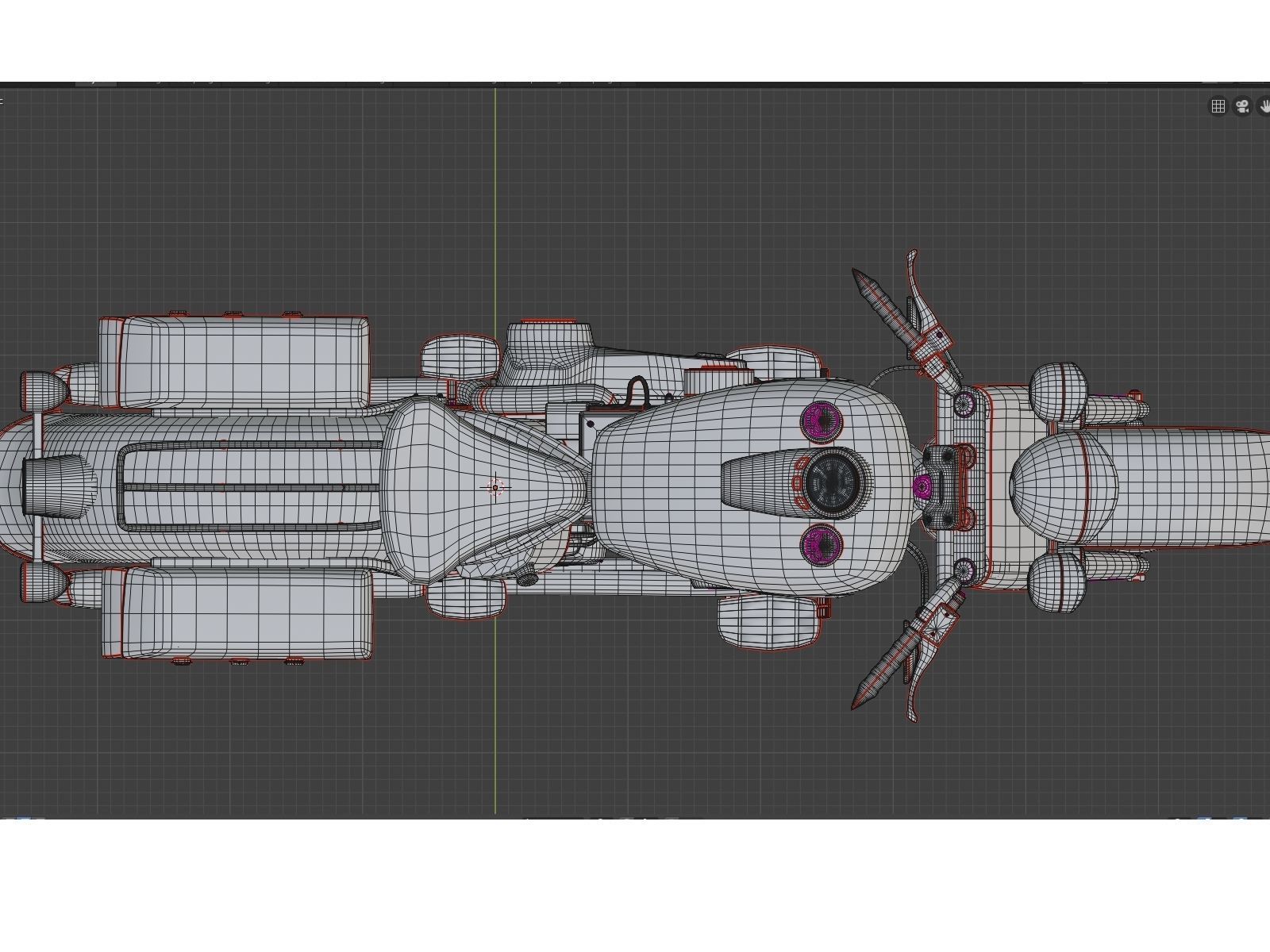Select the upper saddlebag mesh
Screen dimensions: 1270x952
235,362
